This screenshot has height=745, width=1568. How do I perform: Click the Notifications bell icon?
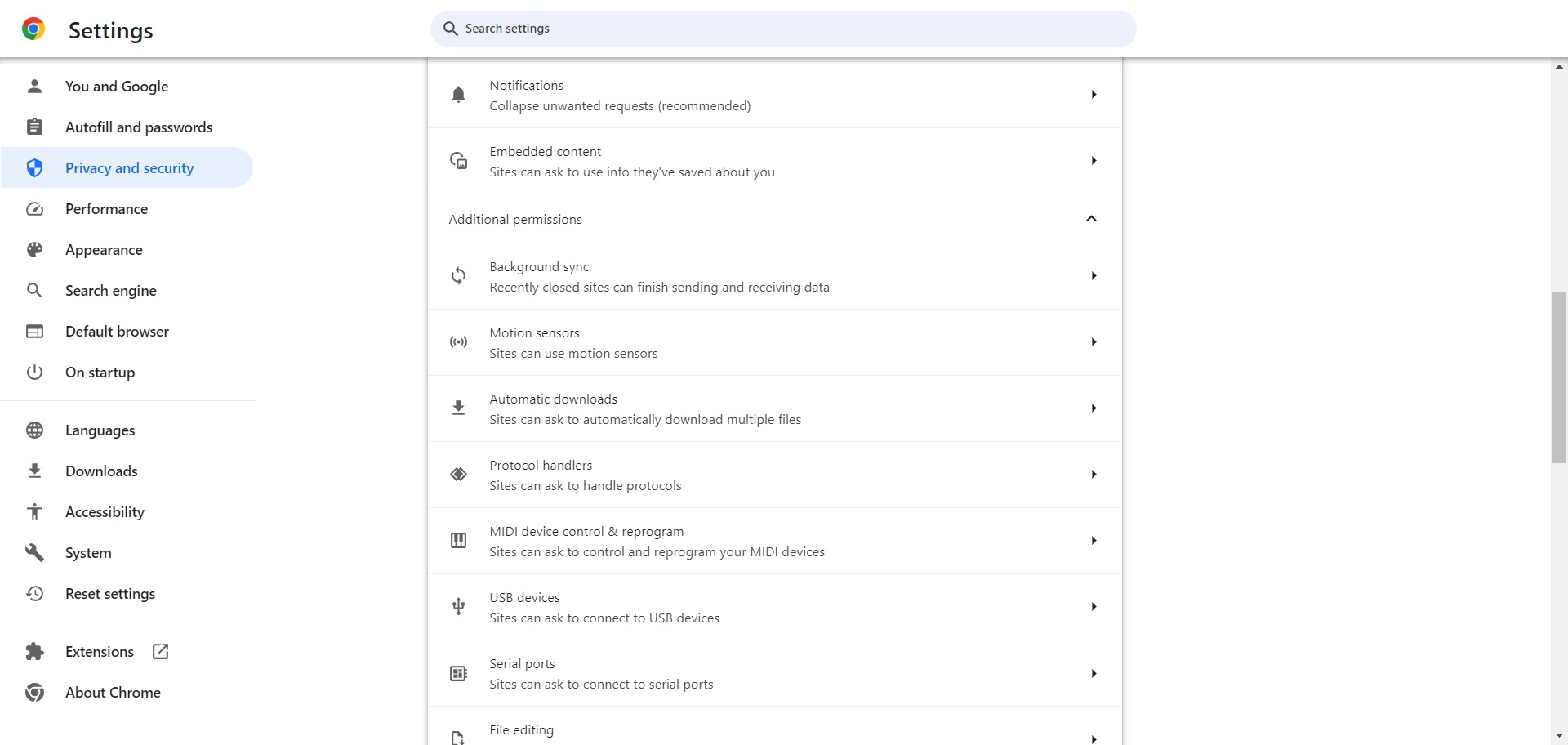458,95
